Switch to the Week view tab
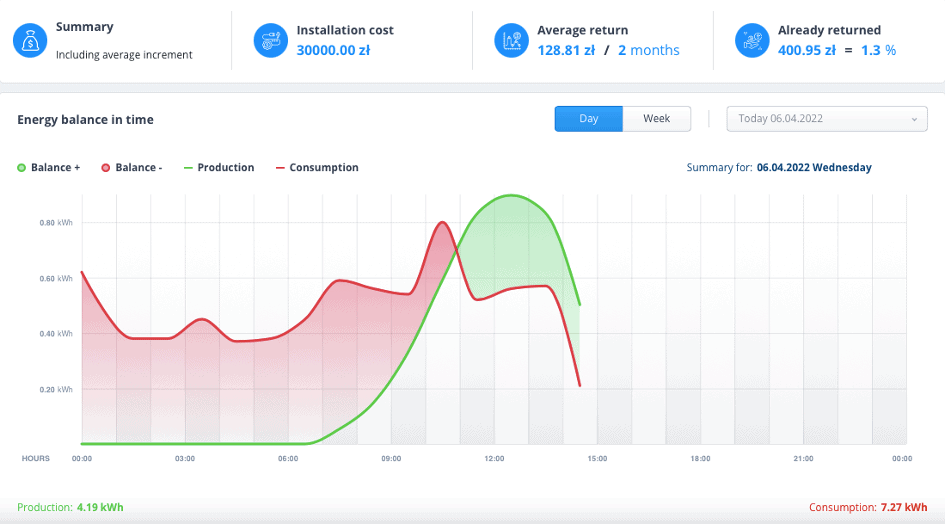This screenshot has width=945, height=525. click(657, 119)
